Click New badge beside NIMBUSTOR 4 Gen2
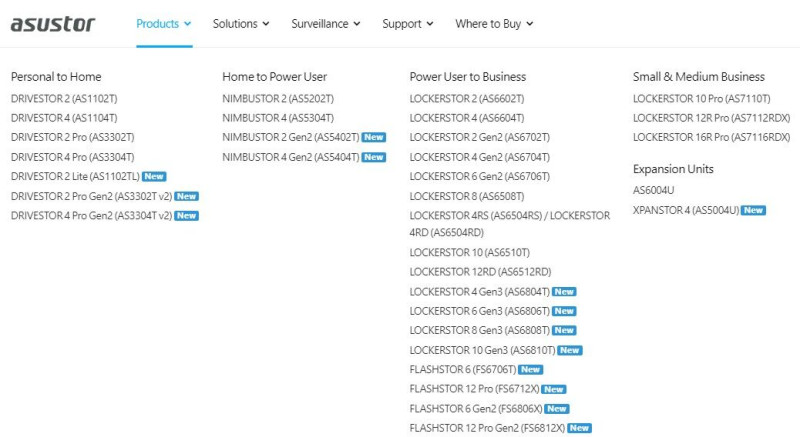 (x=373, y=157)
